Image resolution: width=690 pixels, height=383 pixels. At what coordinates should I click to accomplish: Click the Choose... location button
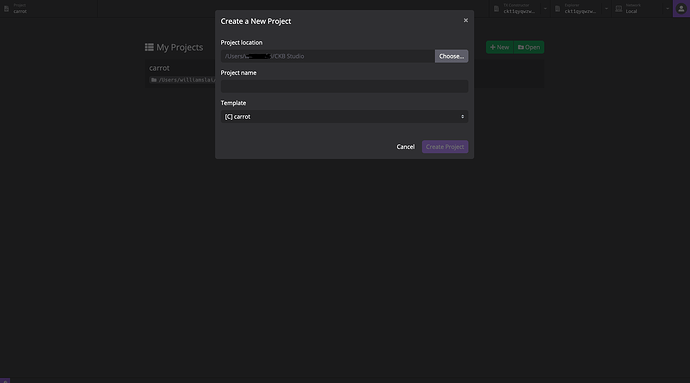[451, 56]
